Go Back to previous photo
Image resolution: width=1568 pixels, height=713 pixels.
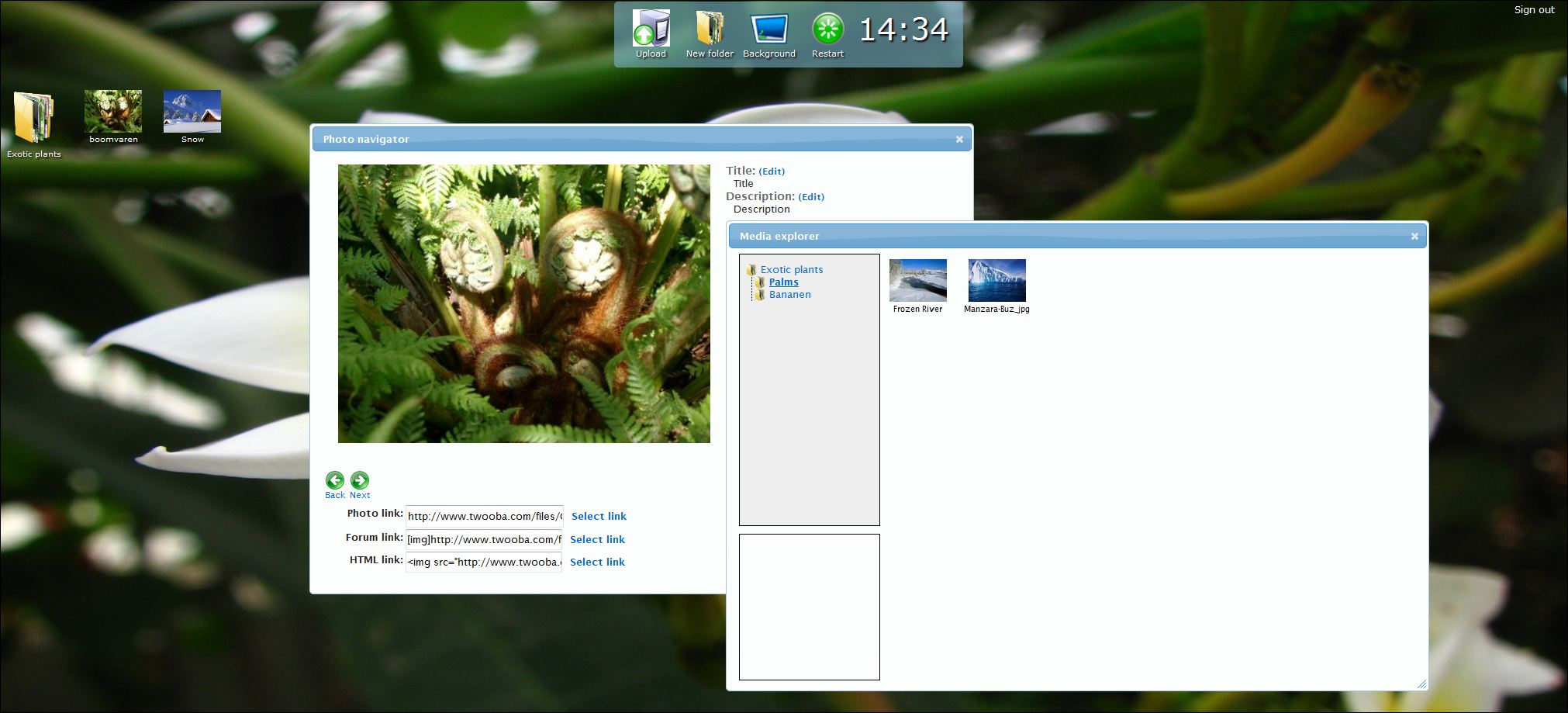335,481
